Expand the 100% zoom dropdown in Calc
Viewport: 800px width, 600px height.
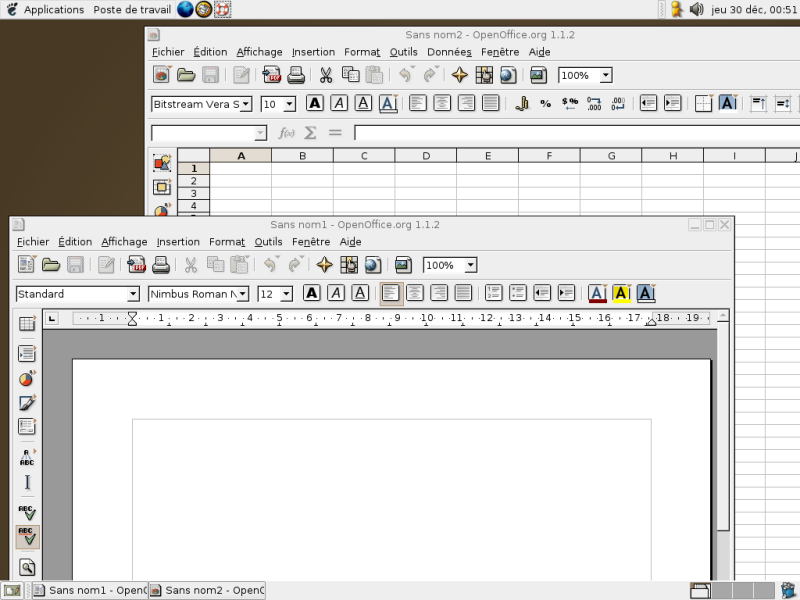coord(606,76)
